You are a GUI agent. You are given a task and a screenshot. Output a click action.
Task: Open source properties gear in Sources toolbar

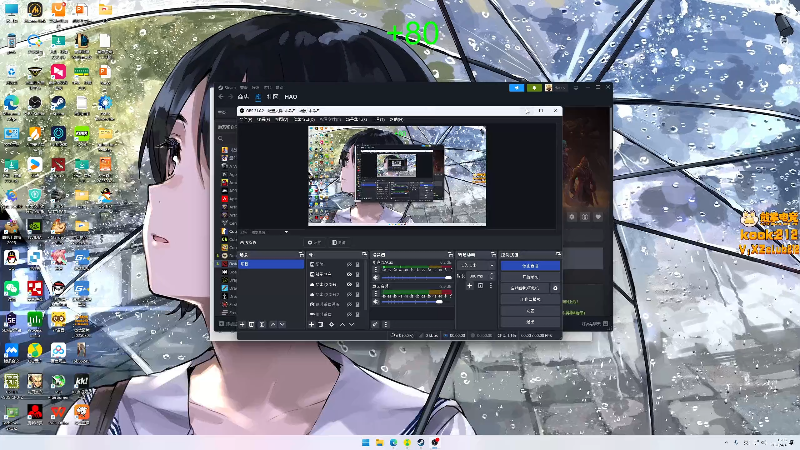tap(331, 324)
